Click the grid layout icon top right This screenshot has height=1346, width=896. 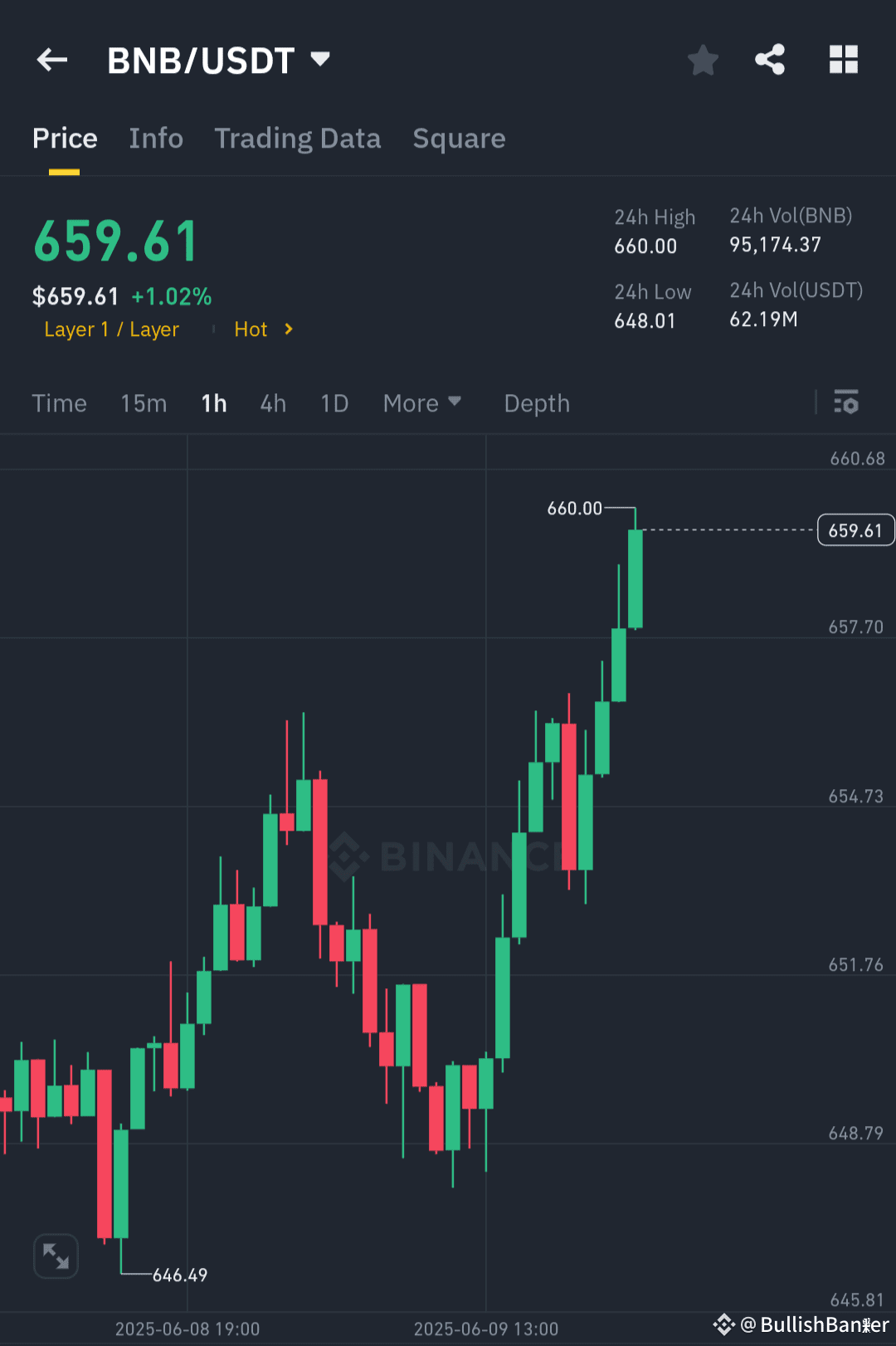pos(844,59)
